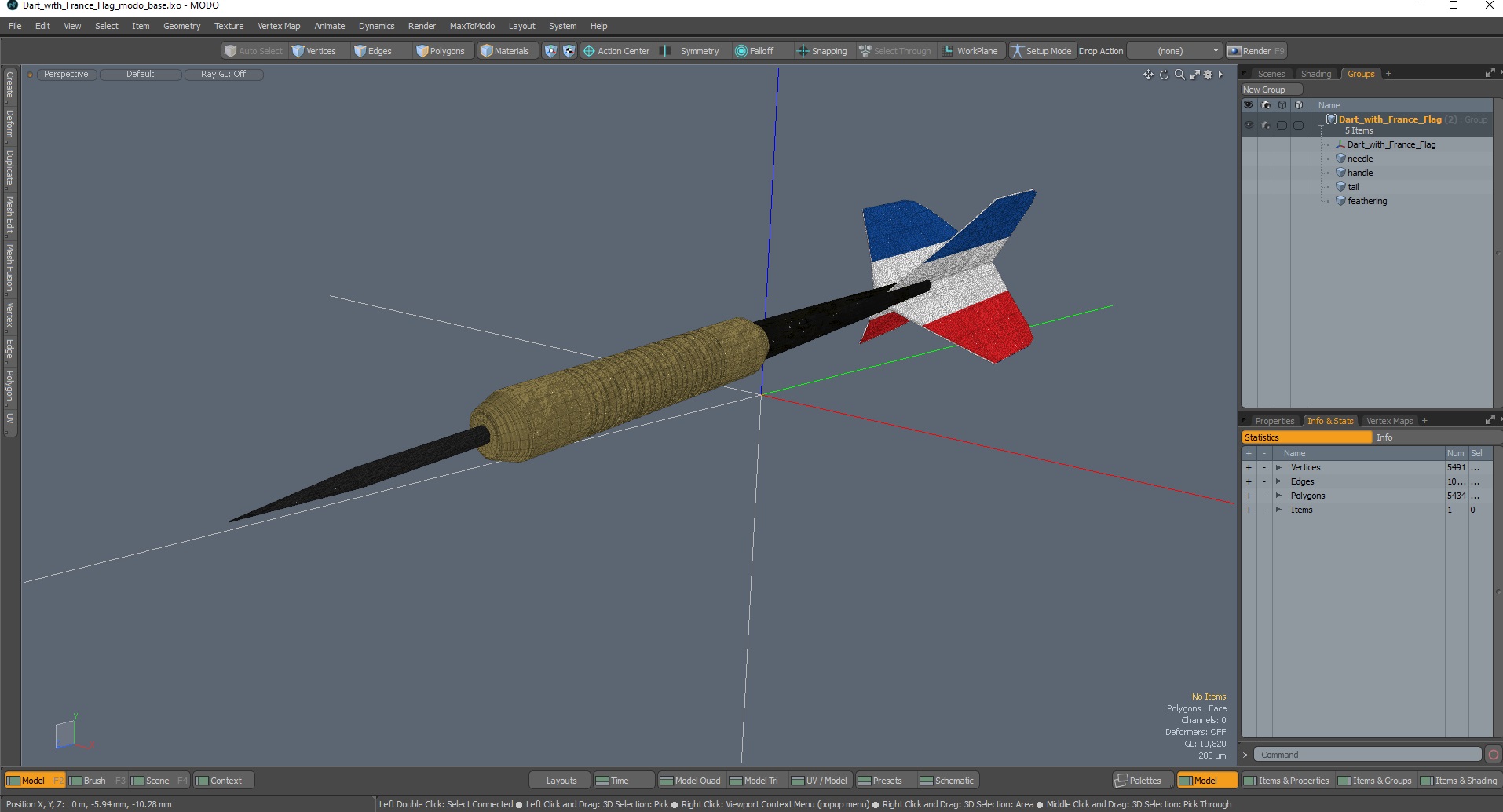Toggle render camera for Dart_with_France_Flag group
1503x812 pixels.
click(1266, 125)
